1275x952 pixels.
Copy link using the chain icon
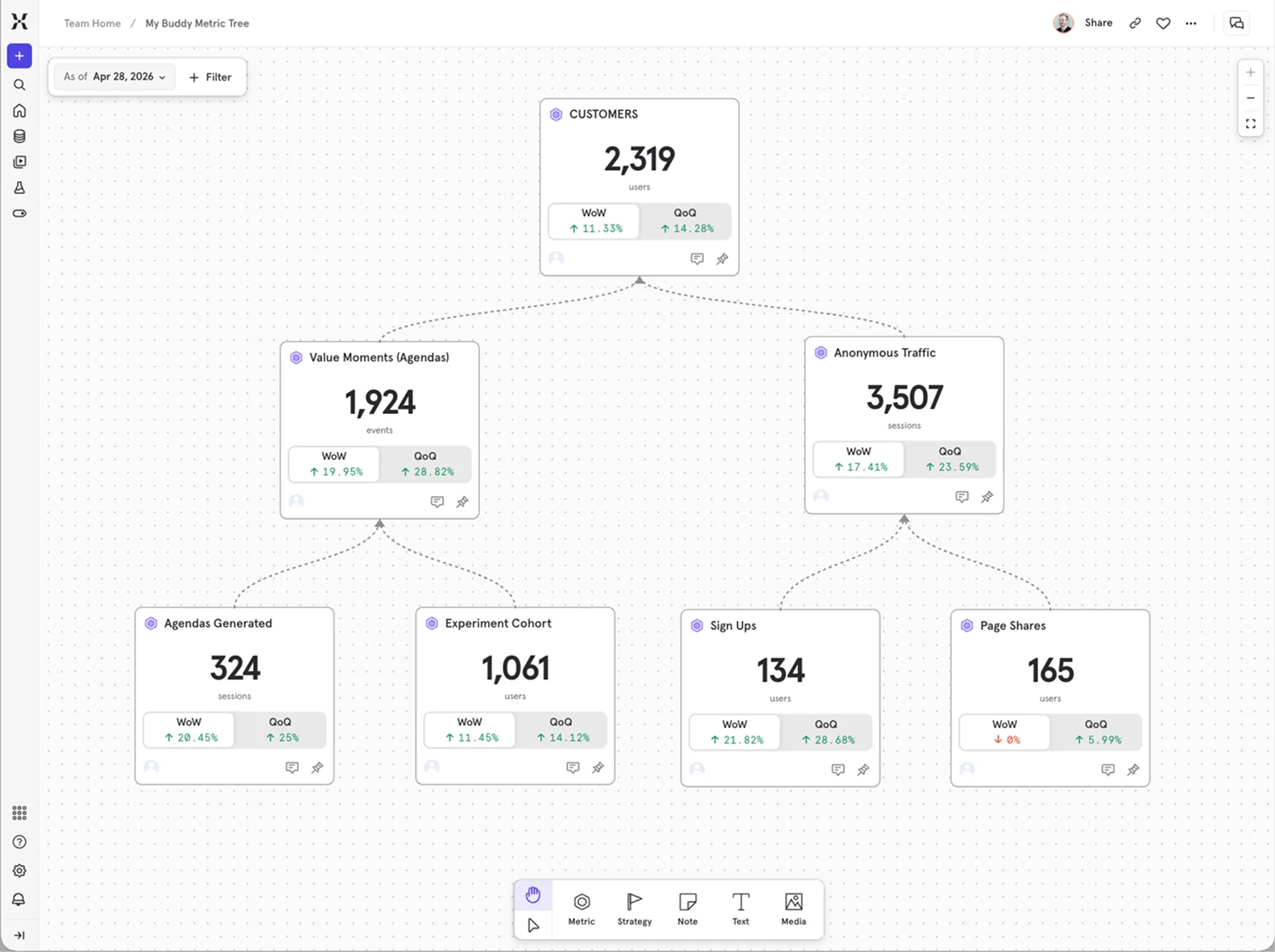pyautogui.click(x=1135, y=23)
